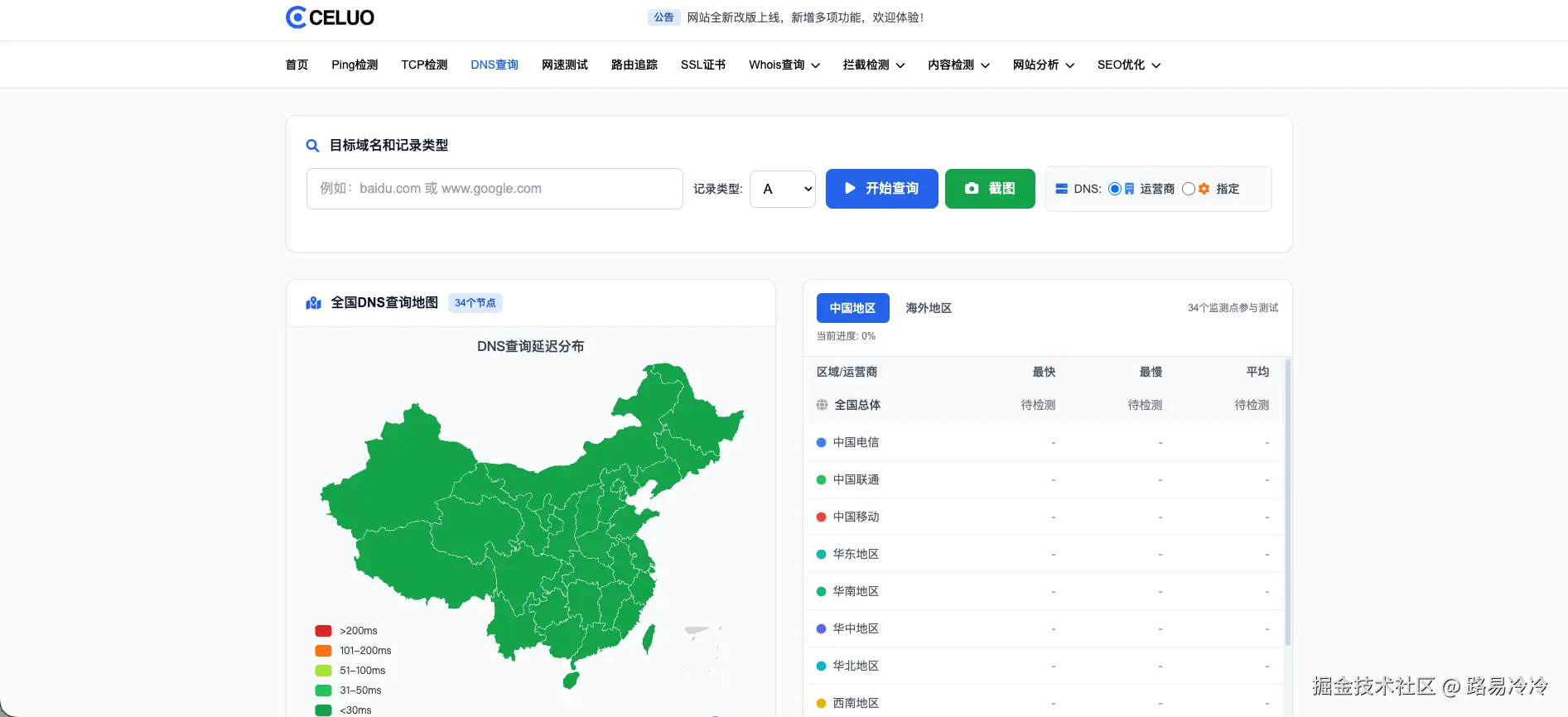
Task: Expand the Whois查询 menu
Action: 784,65
